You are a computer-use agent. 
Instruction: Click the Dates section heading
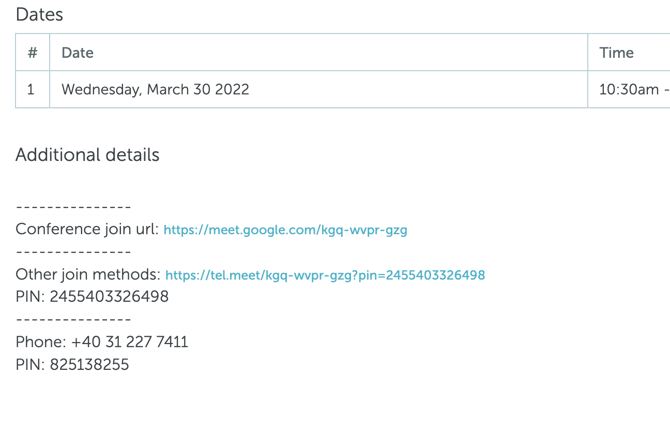(39, 15)
